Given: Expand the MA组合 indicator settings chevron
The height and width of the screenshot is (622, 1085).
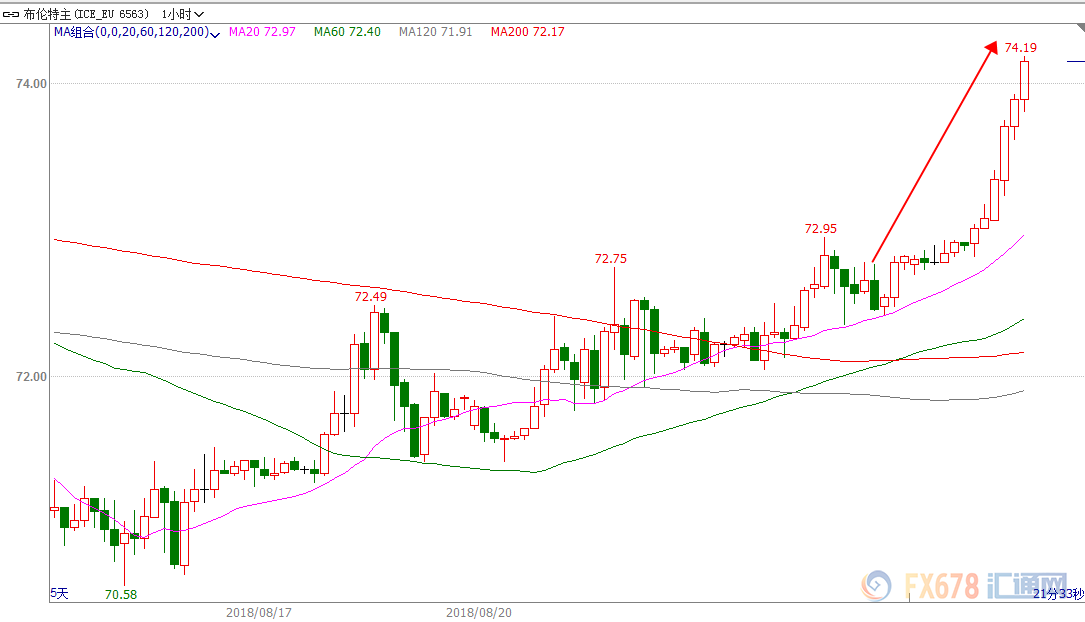Looking at the screenshot, I should pyautogui.click(x=215, y=33).
